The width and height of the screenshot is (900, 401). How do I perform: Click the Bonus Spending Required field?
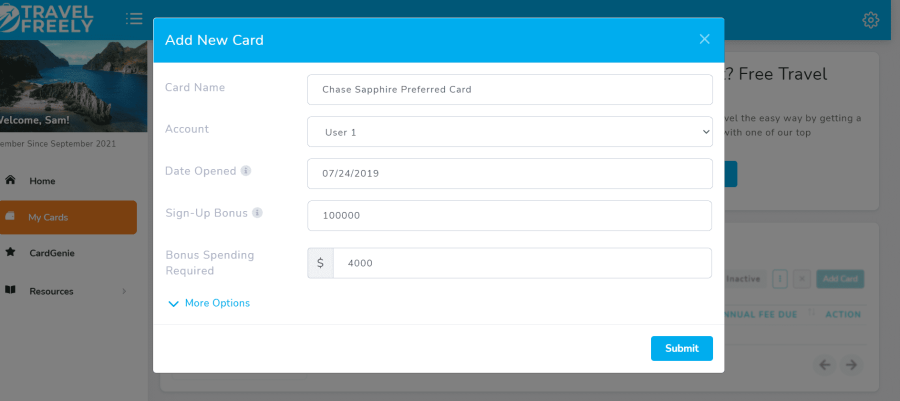pyautogui.click(x=522, y=263)
